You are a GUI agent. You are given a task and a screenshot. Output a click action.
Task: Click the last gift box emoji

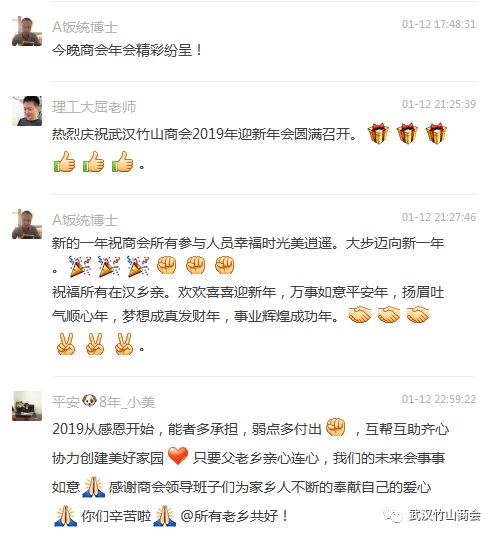click(436, 133)
